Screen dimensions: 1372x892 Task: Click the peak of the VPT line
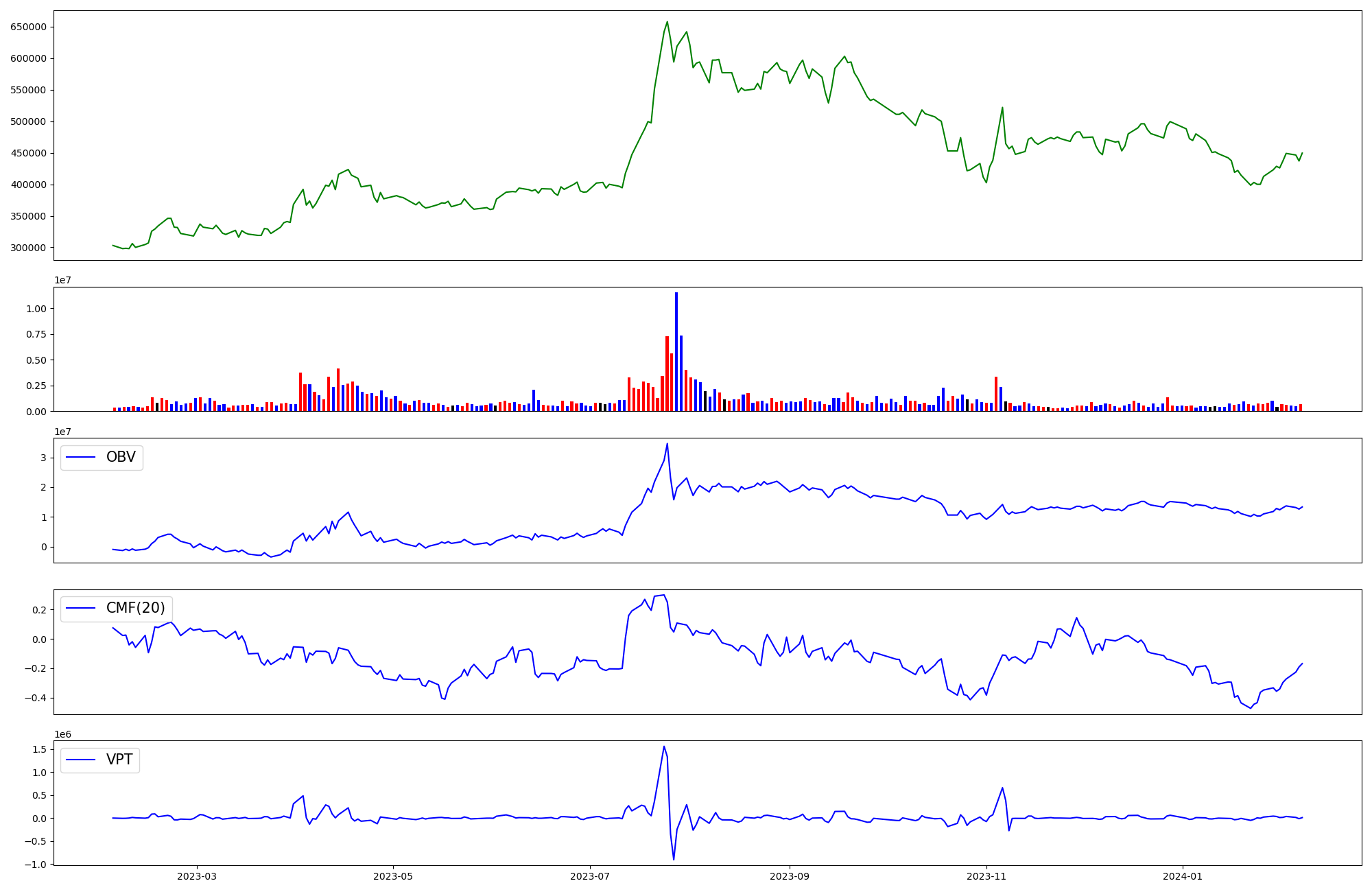(664, 747)
